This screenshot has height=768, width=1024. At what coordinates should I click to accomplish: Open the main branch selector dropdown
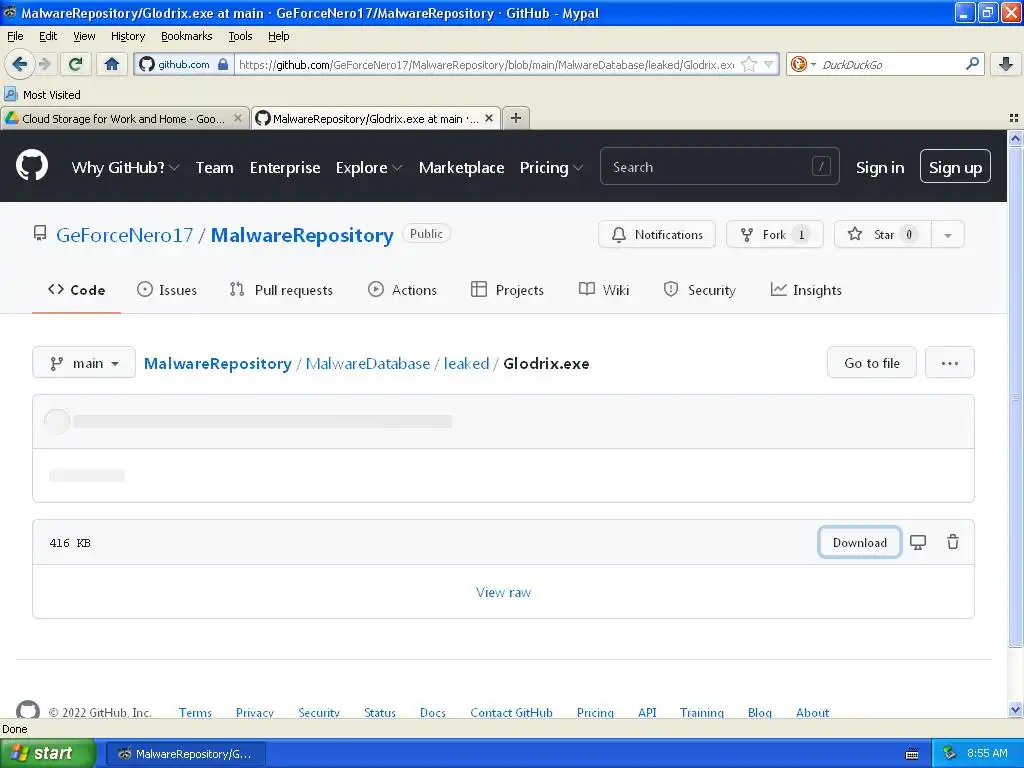[84, 362]
